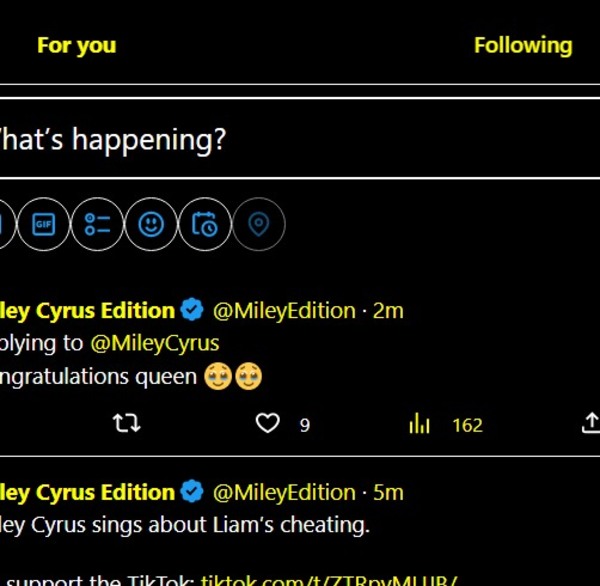Add a poll to the post
Viewport: 600px width, 586px height.
(97, 225)
